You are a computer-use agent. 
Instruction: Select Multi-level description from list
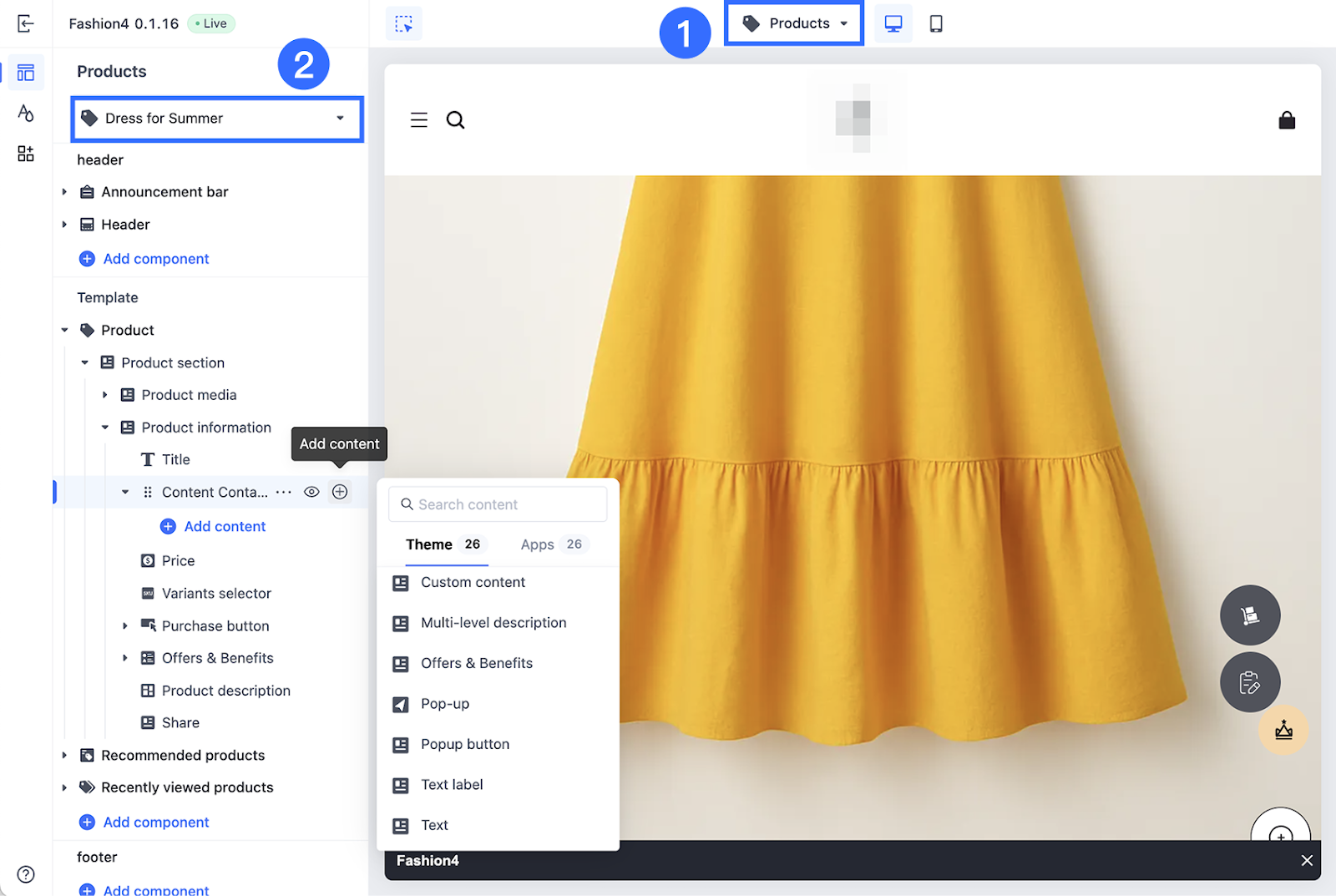tap(493, 623)
